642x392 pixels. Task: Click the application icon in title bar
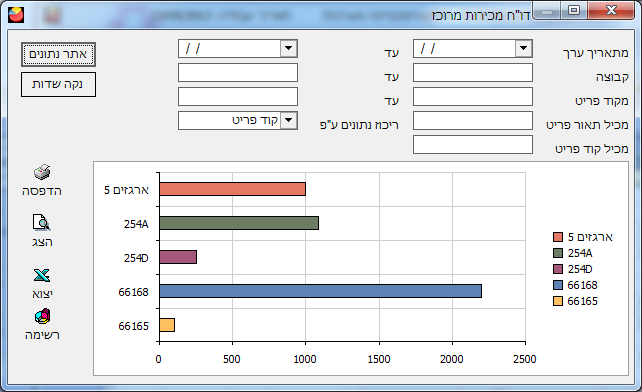pos(16,15)
